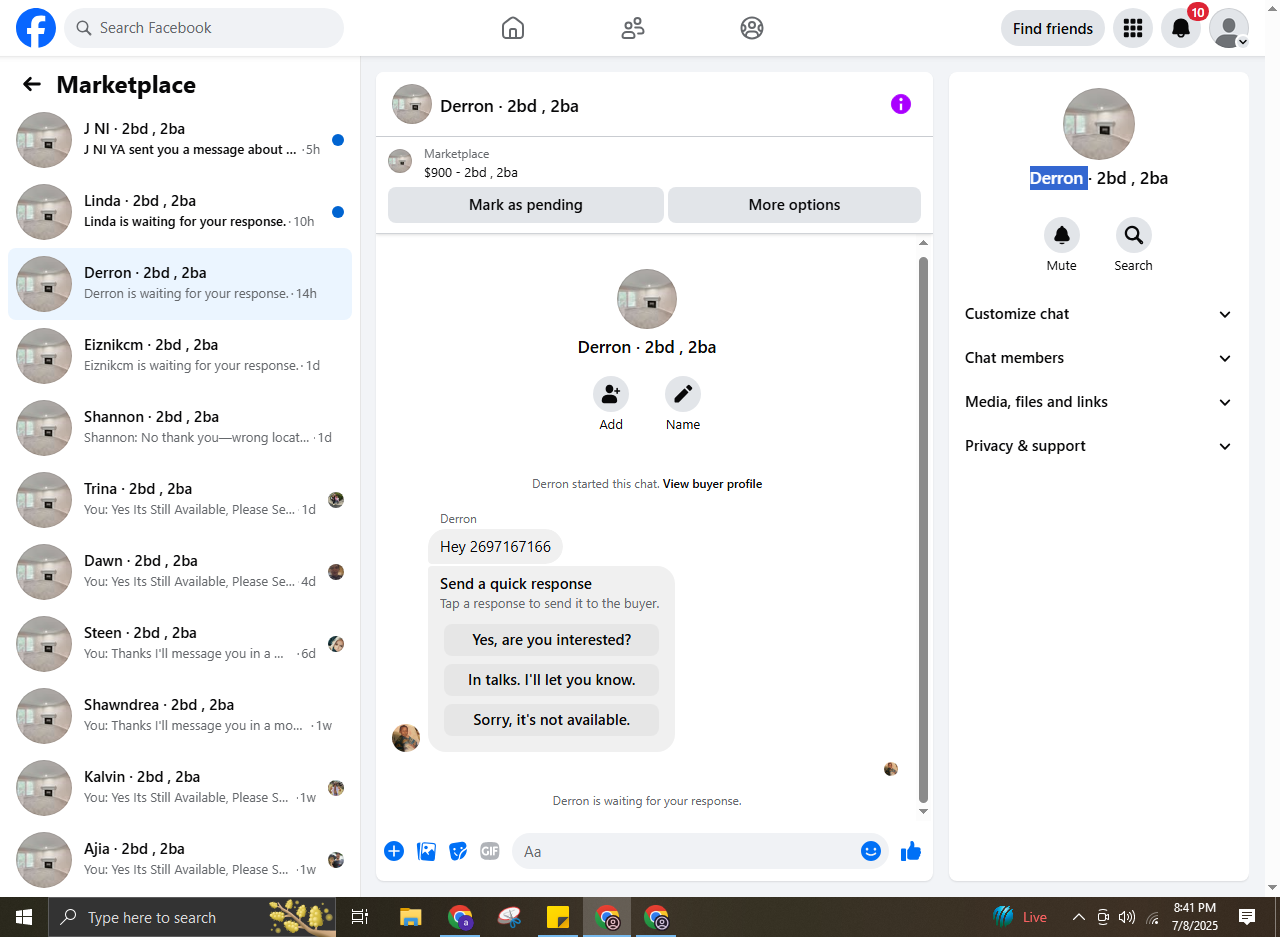The width and height of the screenshot is (1280, 937).
Task: Click the Name edit pencil icon
Action: point(683,394)
